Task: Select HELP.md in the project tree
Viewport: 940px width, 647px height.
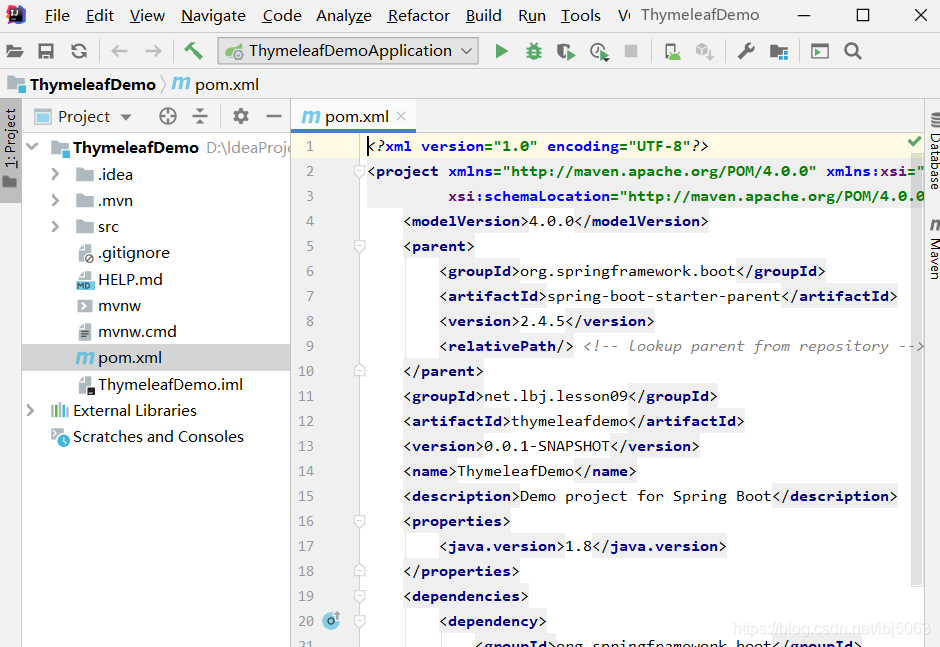Action: click(130, 279)
